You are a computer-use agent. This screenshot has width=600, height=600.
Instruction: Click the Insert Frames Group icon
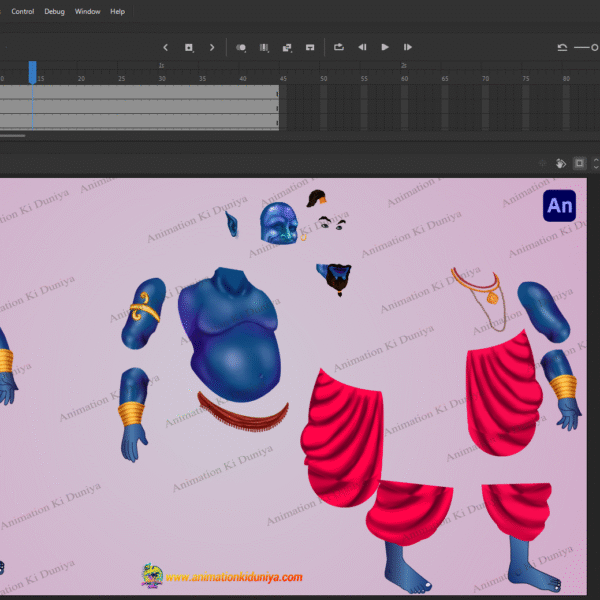click(310, 47)
